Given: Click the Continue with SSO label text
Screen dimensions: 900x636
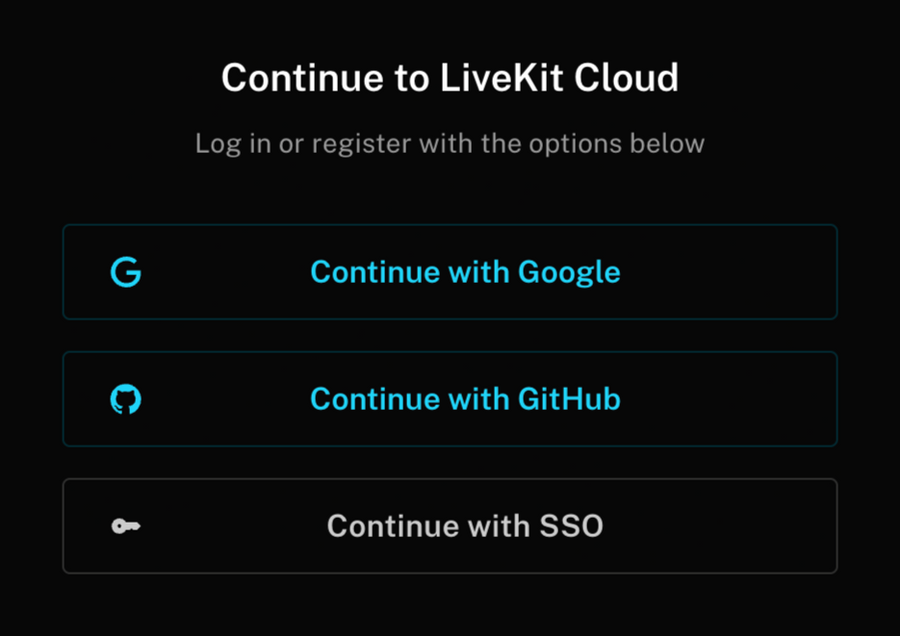Looking at the screenshot, I should [x=464, y=526].
